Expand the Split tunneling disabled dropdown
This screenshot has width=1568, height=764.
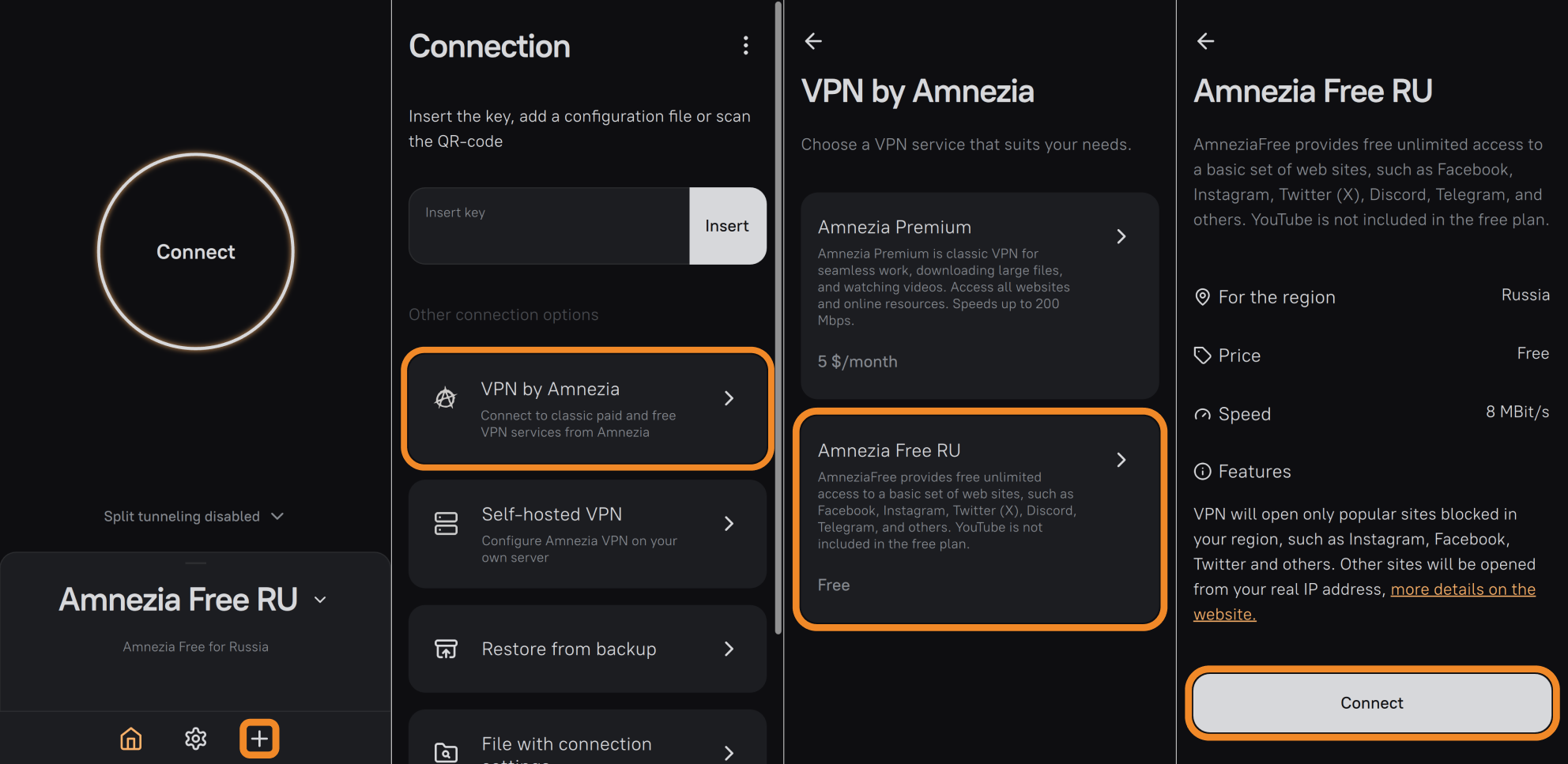coord(277,516)
